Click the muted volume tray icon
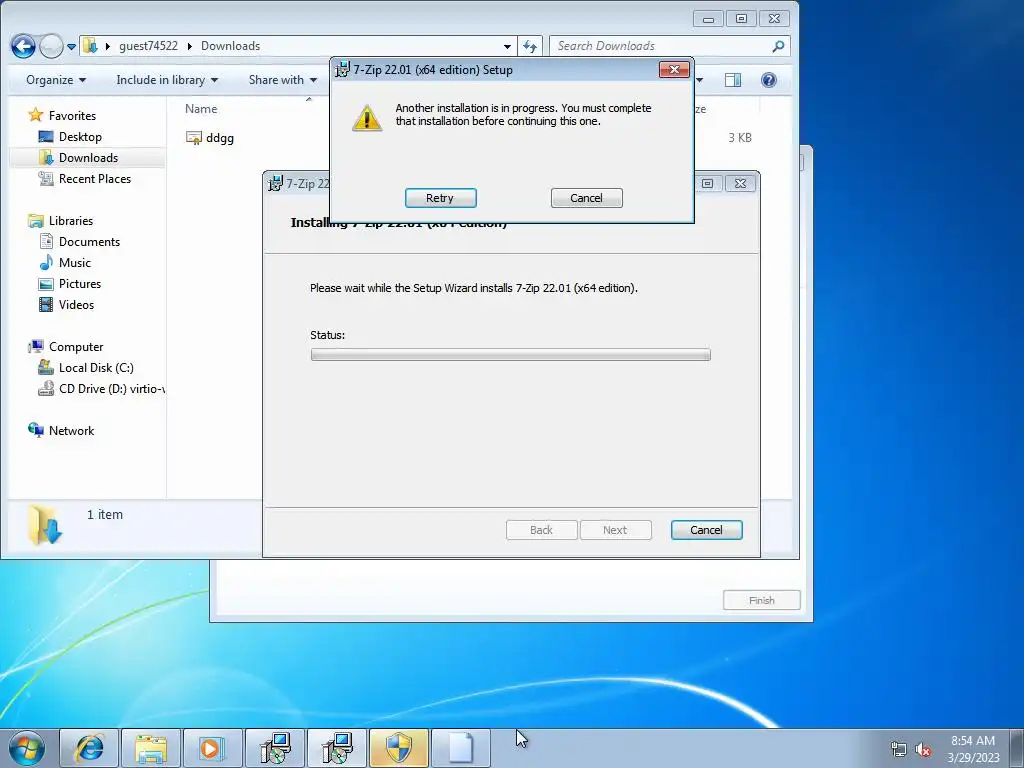This screenshot has width=1024, height=768. (923, 750)
